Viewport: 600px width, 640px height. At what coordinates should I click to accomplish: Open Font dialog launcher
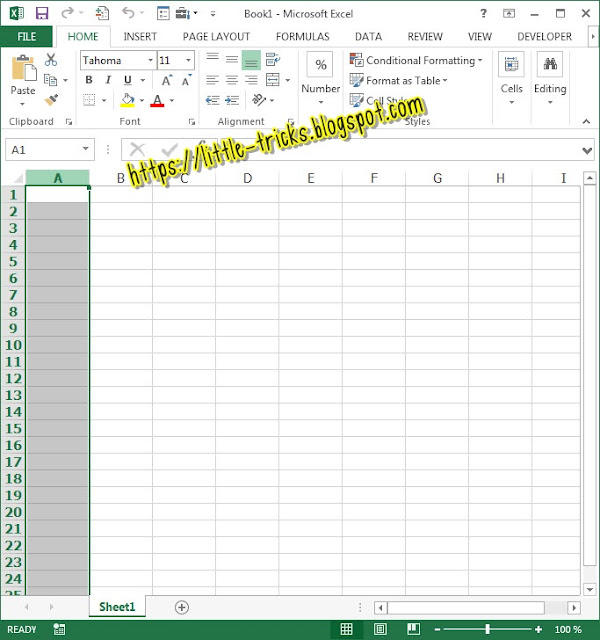tap(191, 122)
